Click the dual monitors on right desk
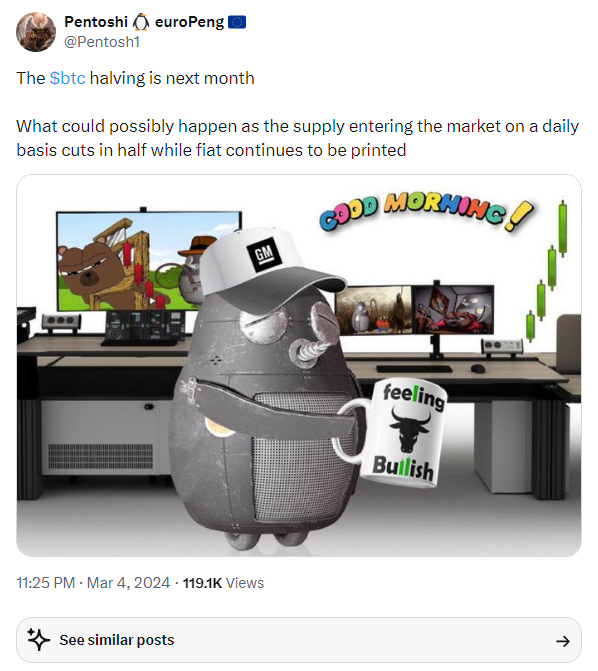The height and width of the screenshot is (671, 598). click(414, 310)
